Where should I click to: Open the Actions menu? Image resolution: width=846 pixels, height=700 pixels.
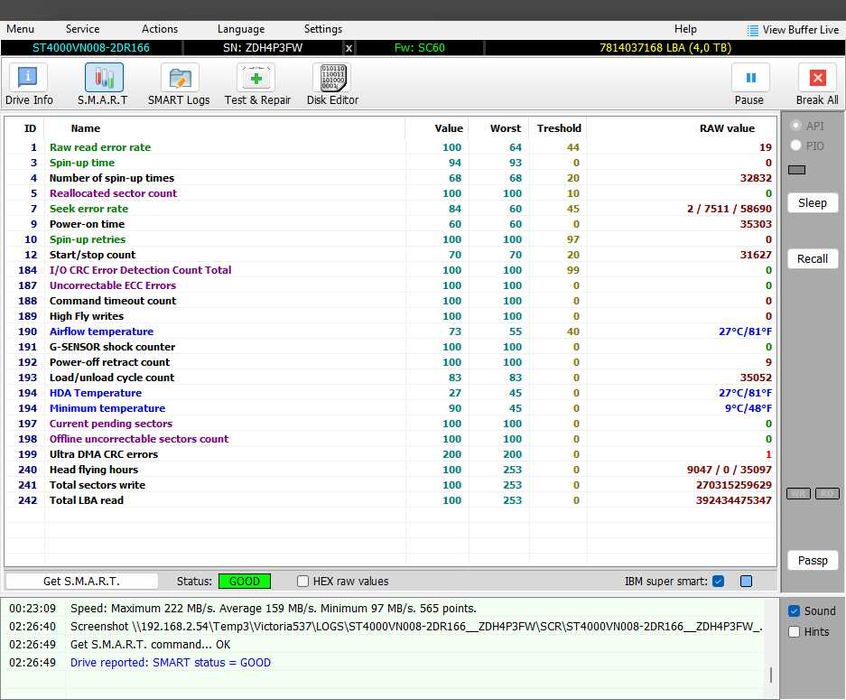pyautogui.click(x=159, y=29)
